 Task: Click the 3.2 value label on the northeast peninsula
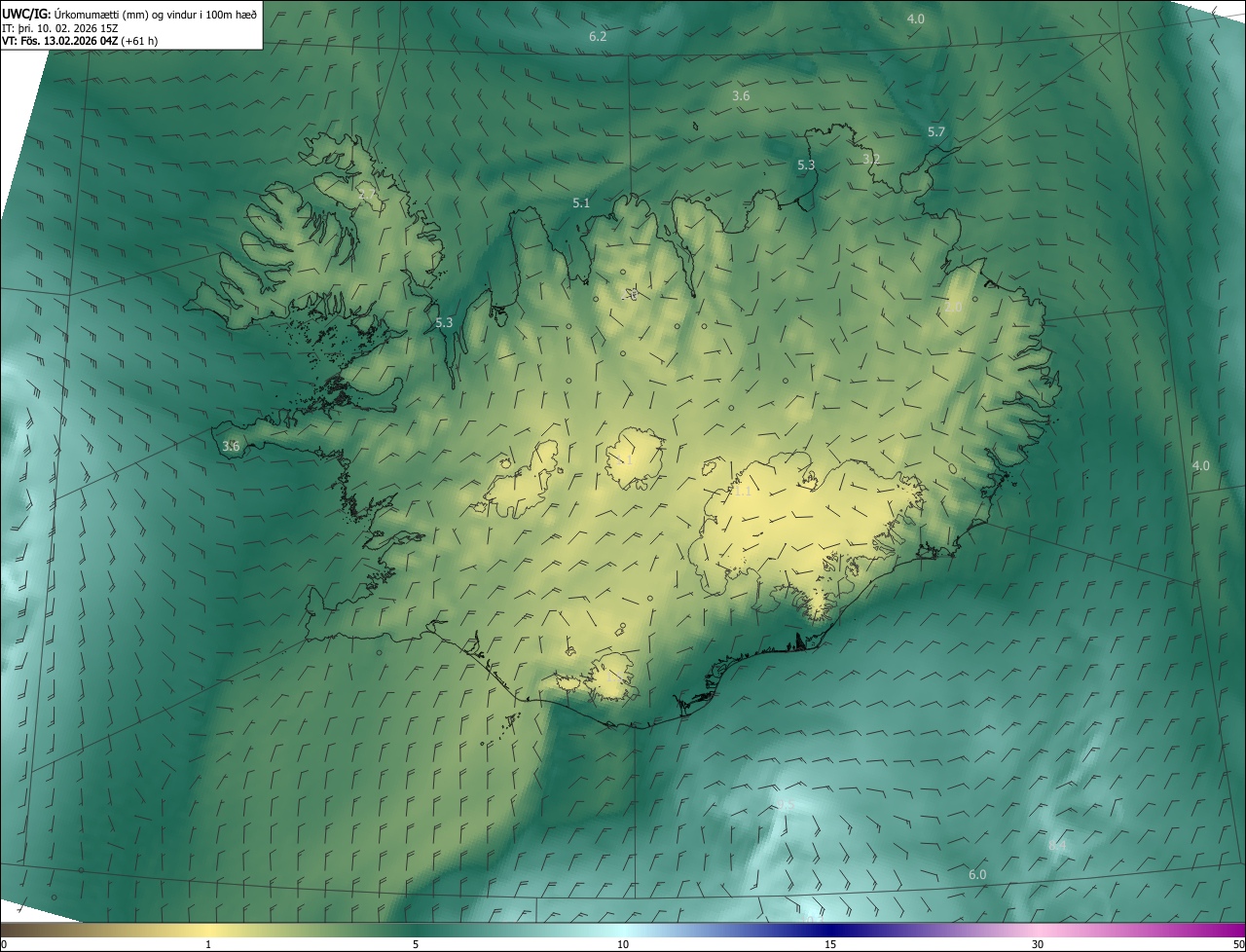pyautogui.click(x=871, y=159)
